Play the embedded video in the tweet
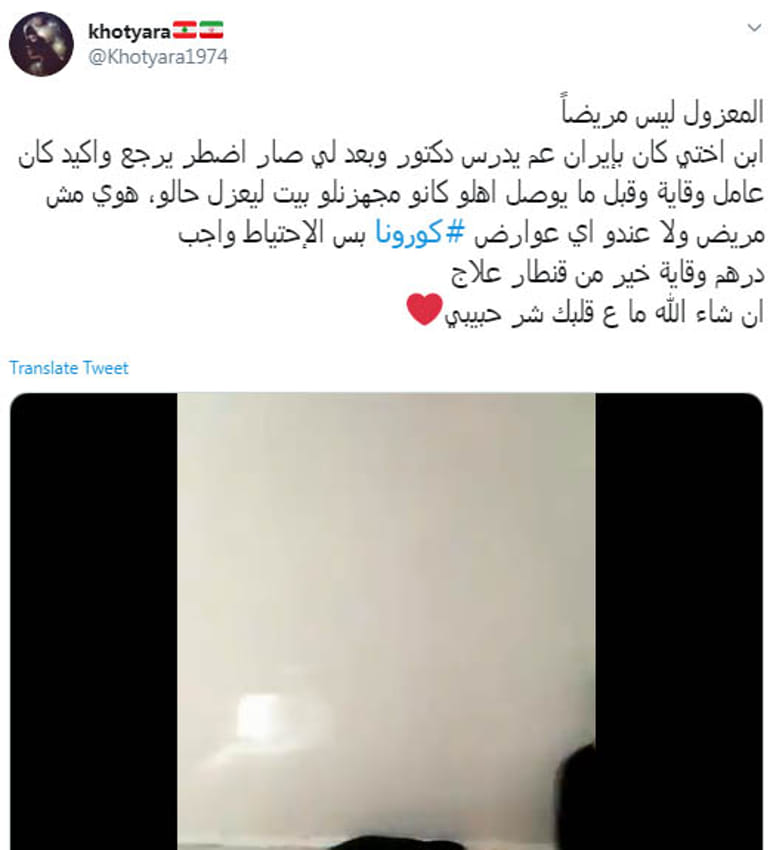The image size is (773, 850). click(x=386, y=621)
